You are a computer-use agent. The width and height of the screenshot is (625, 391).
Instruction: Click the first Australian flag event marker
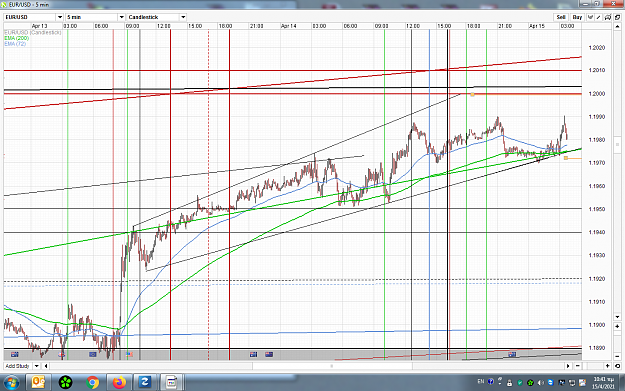click(15, 354)
